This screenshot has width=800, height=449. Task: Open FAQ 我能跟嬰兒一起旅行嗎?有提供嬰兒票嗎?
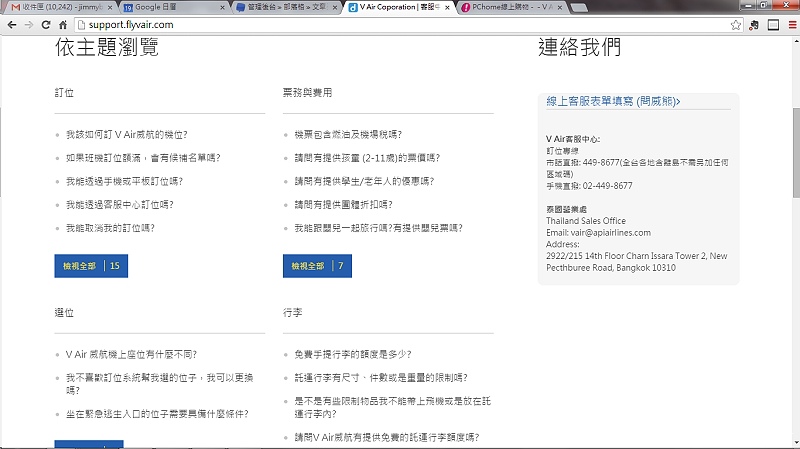[379, 228]
